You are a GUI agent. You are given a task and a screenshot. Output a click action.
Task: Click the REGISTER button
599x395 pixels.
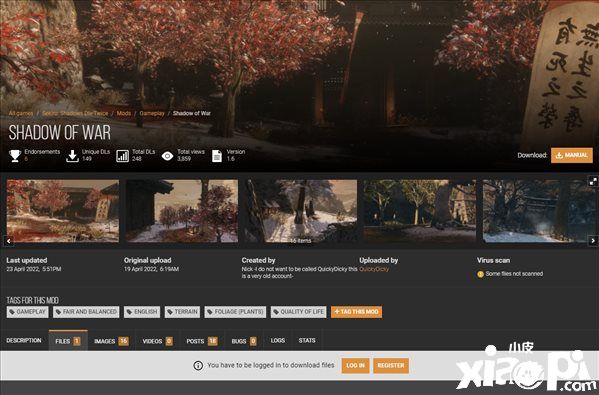tap(391, 366)
